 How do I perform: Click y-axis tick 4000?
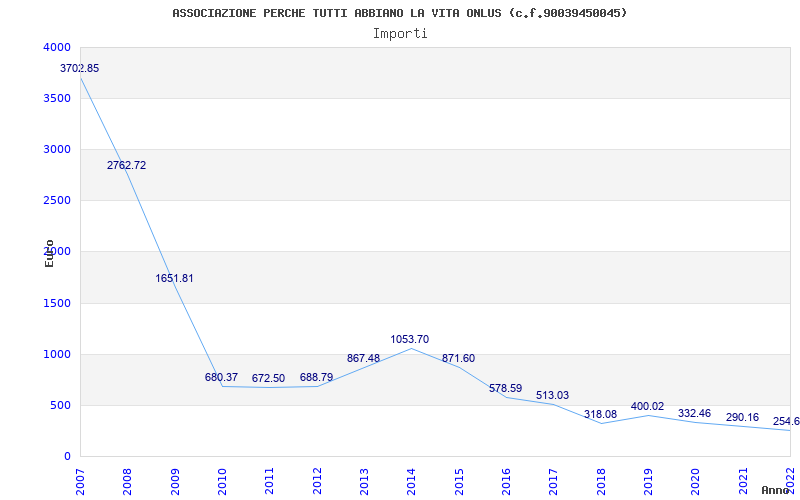[x=57, y=47]
